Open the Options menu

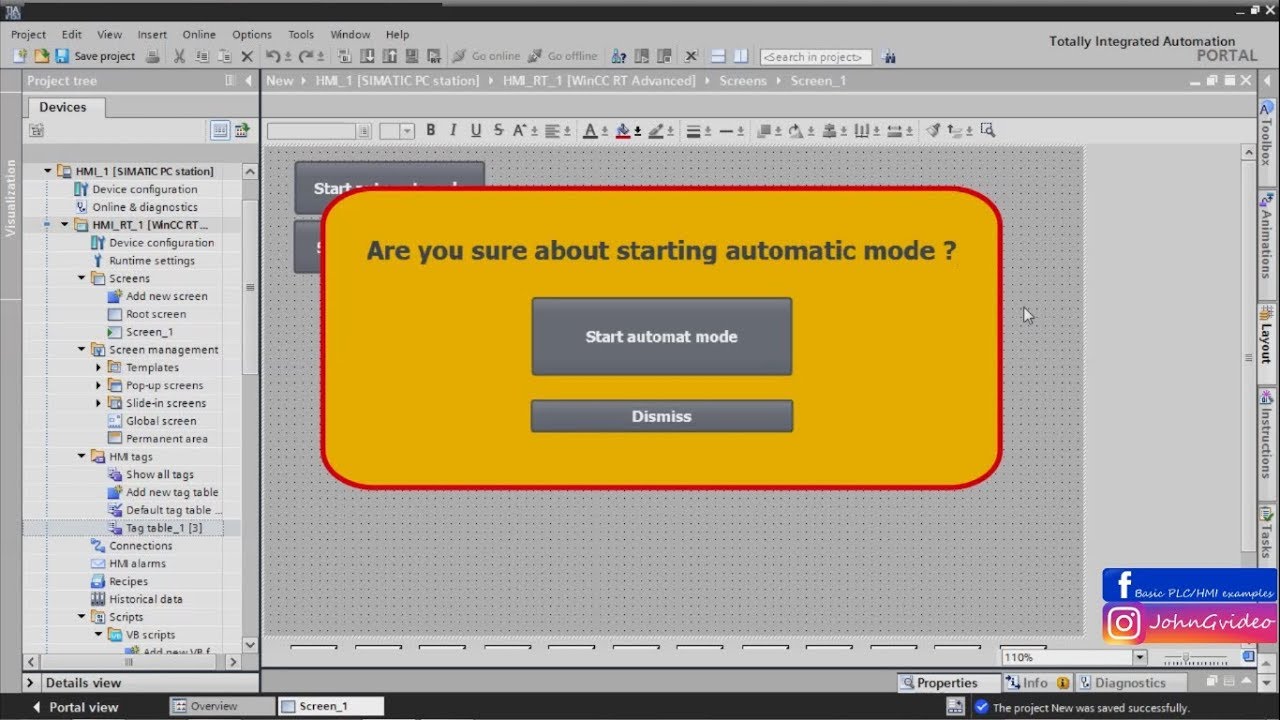coord(252,34)
